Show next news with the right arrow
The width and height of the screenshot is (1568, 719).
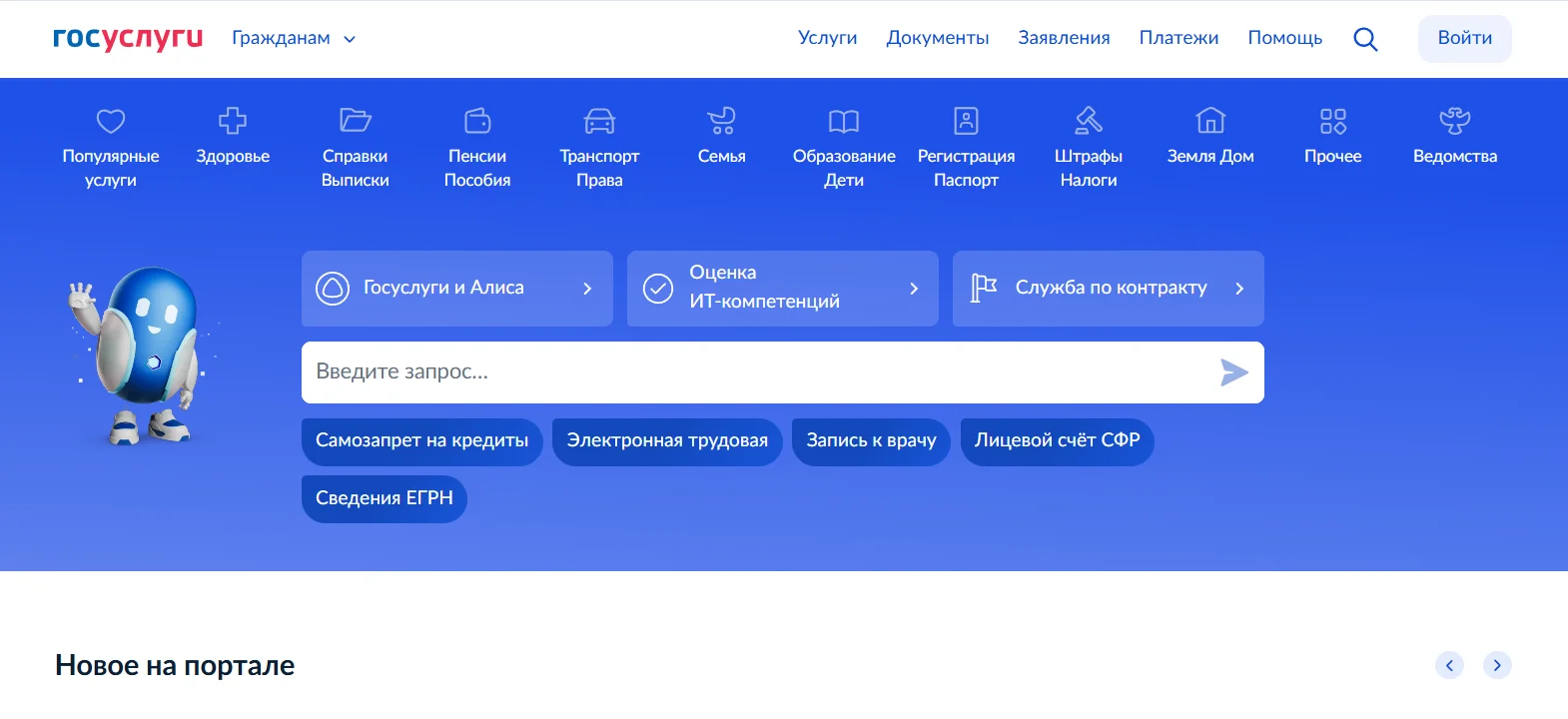[x=1497, y=665]
